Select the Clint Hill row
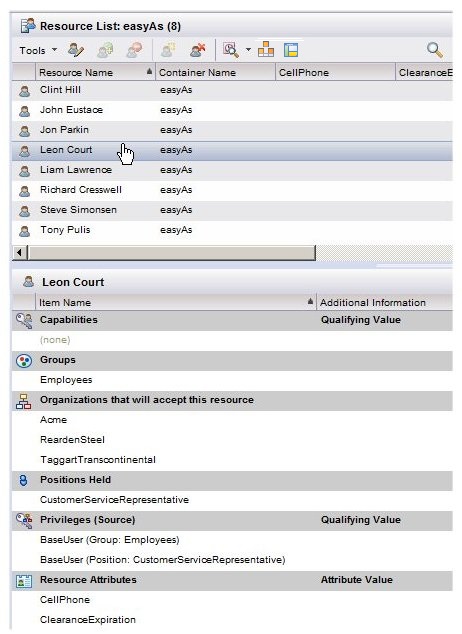The width and height of the screenshot is (462, 634). pos(232,90)
